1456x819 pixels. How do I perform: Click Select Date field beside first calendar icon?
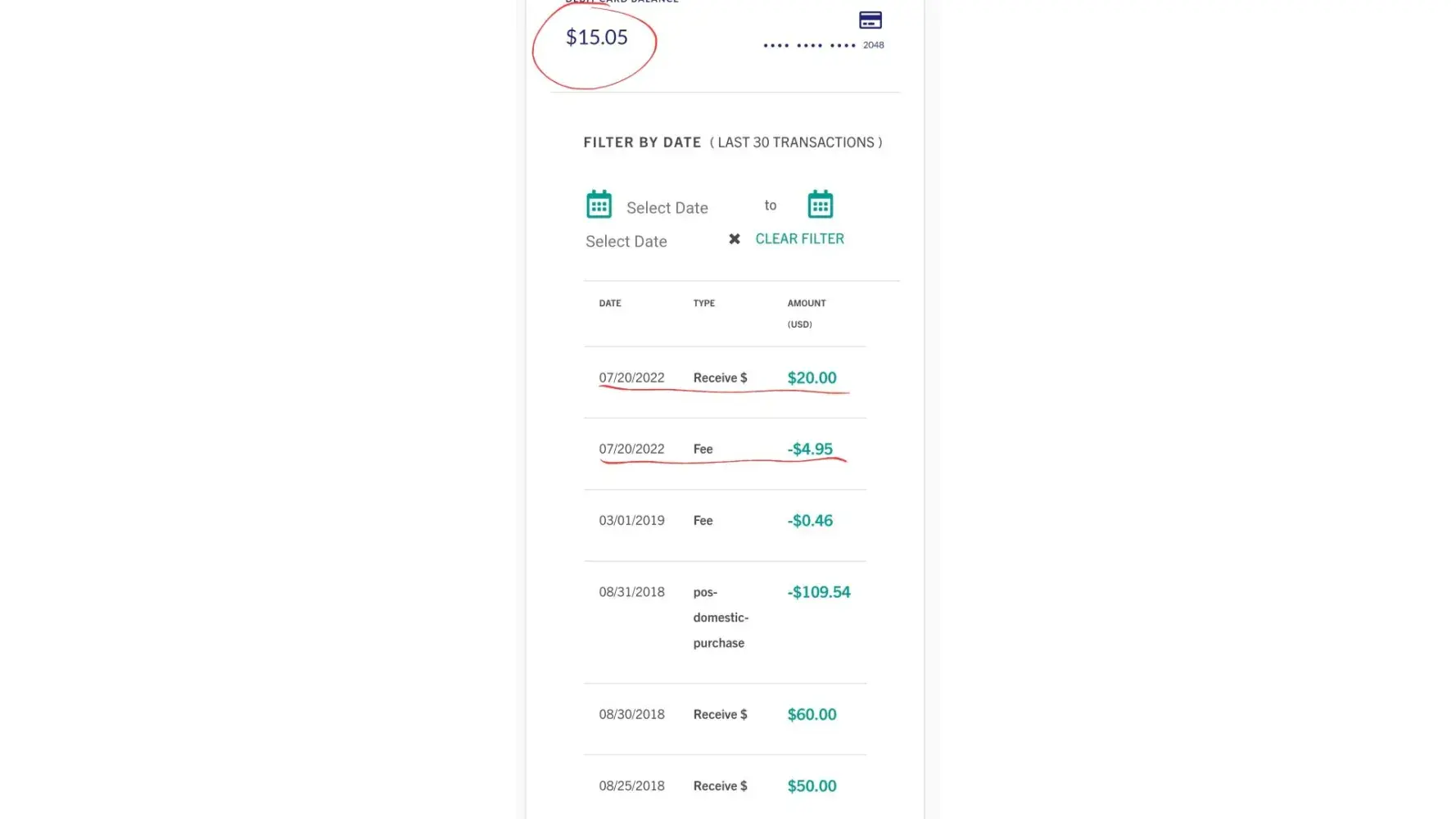tap(667, 208)
